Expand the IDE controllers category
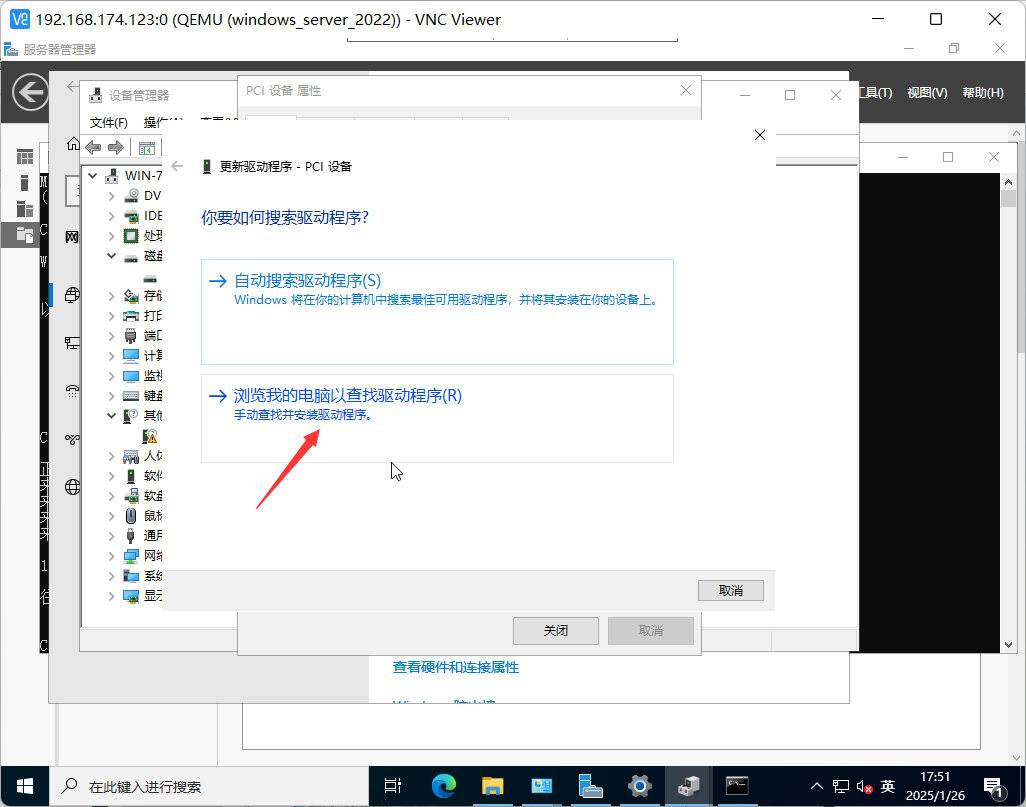Viewport: 1026px width, 807px height. [x=111, y=216]
